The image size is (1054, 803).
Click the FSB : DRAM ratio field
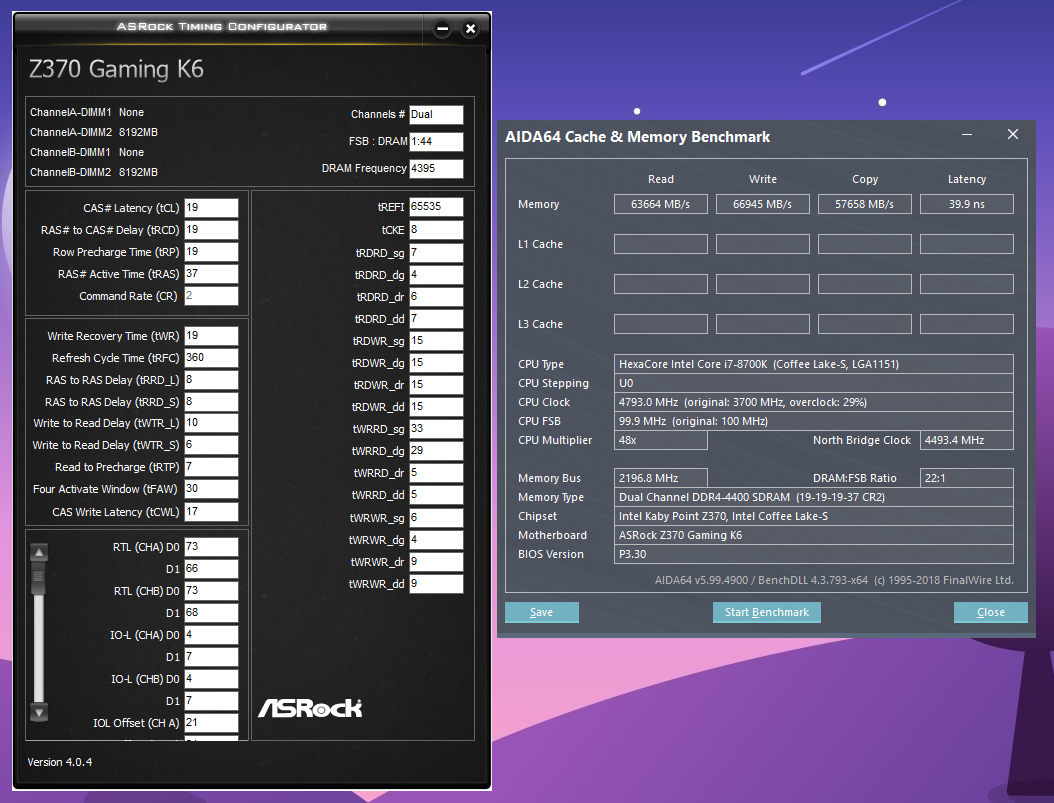pyautogui.click(x=436, y=141)
